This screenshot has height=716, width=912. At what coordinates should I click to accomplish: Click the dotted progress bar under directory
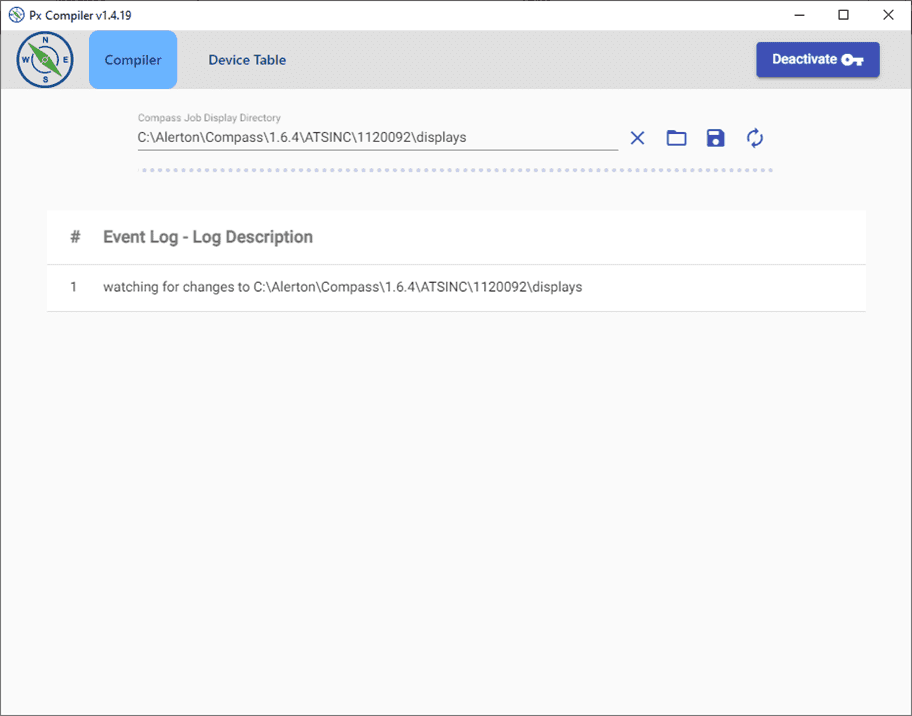pos(455,170)
